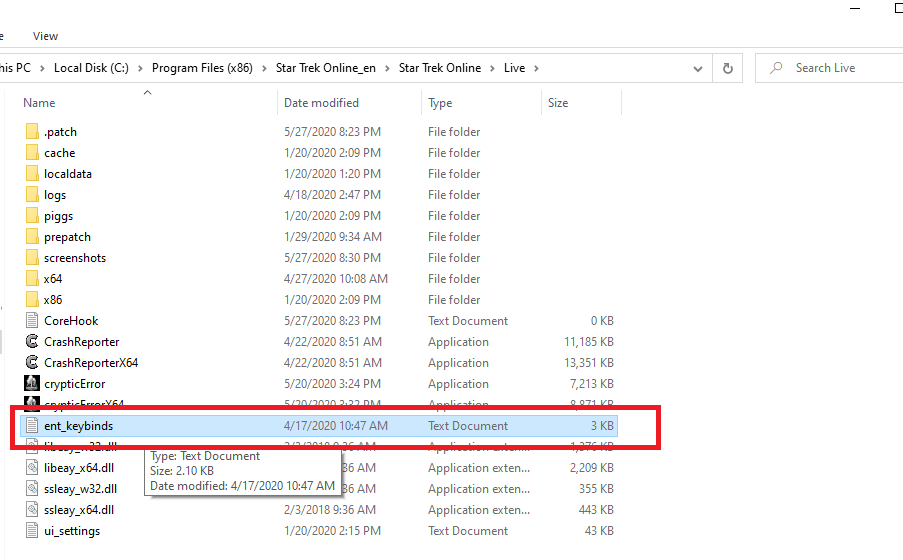Click the 11,185 KB size value

click(x=589, y=342)
